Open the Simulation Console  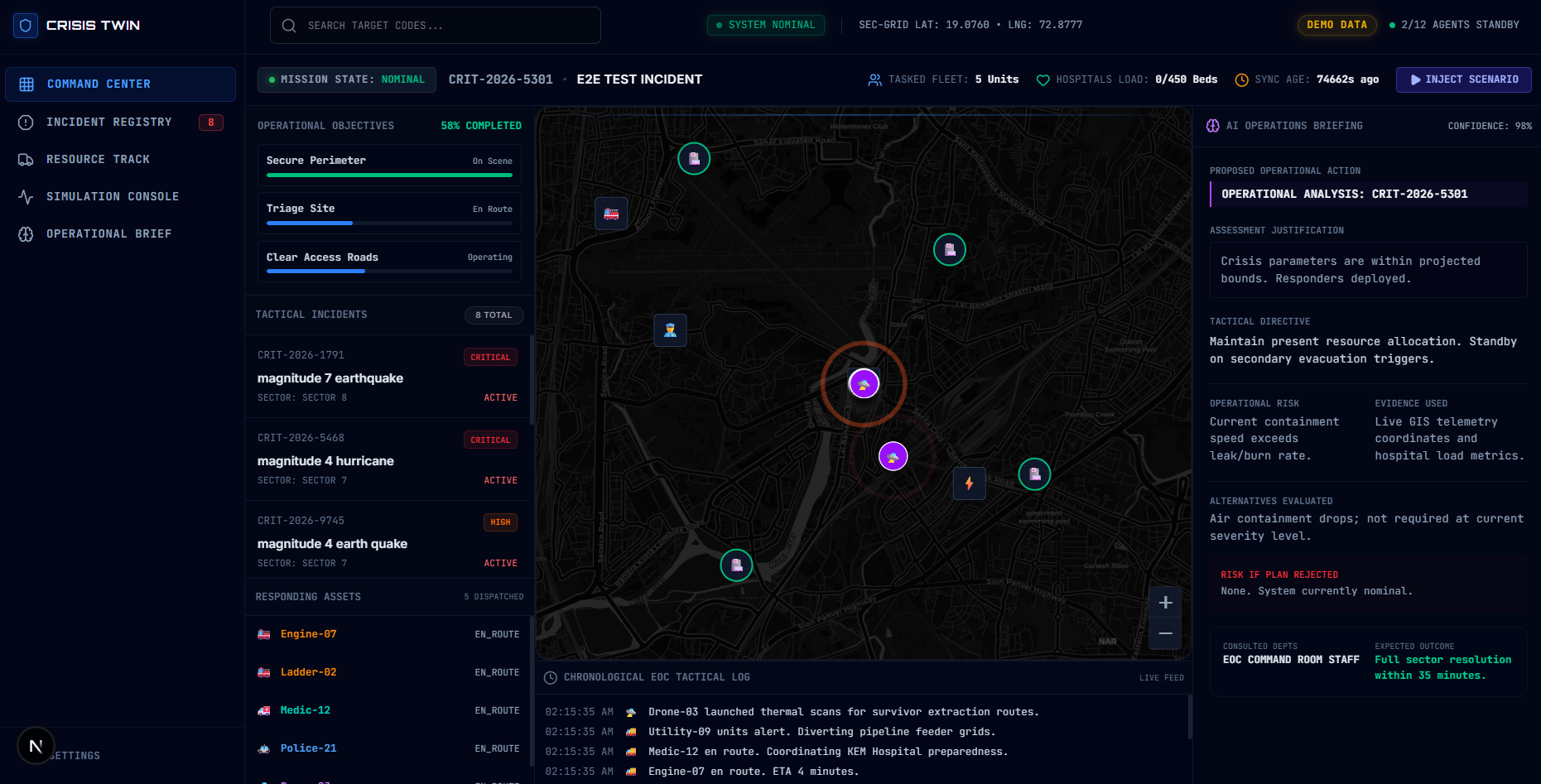[120, 197]
